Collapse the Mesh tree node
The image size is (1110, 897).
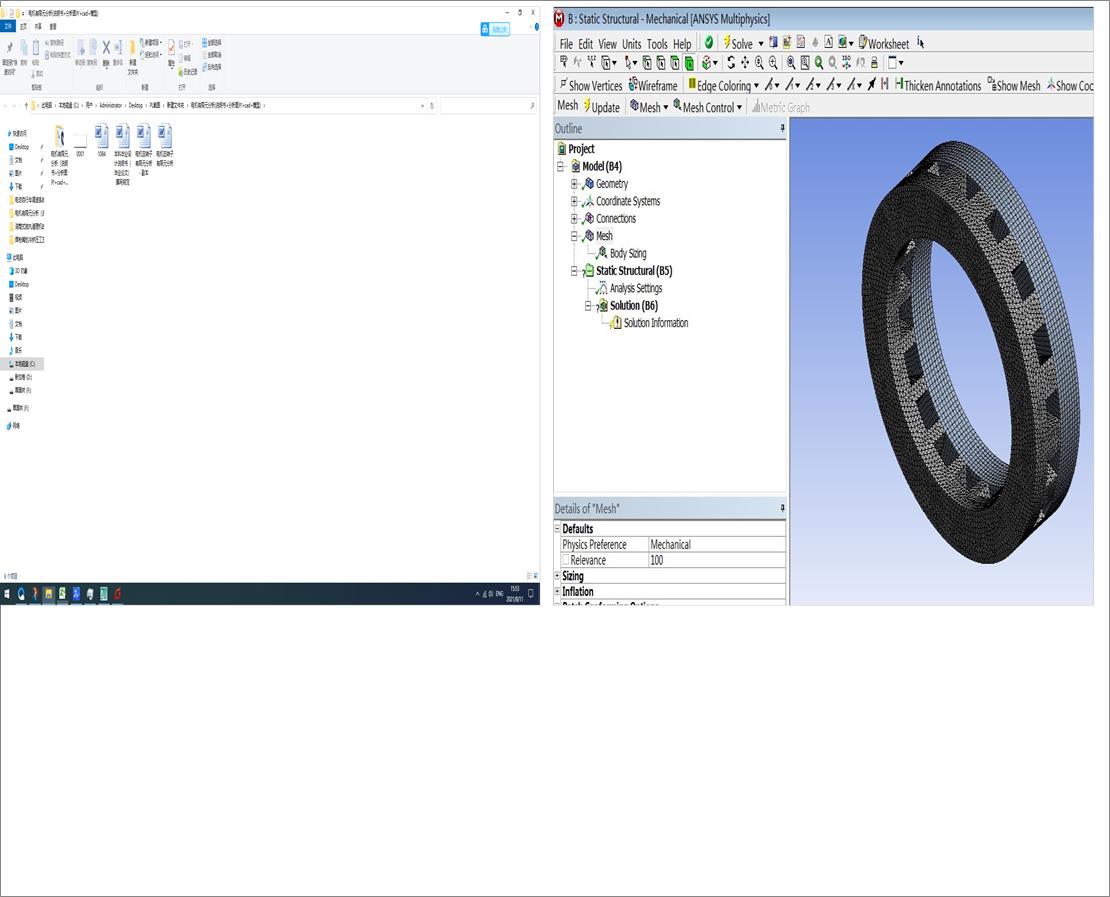(574, 236)
